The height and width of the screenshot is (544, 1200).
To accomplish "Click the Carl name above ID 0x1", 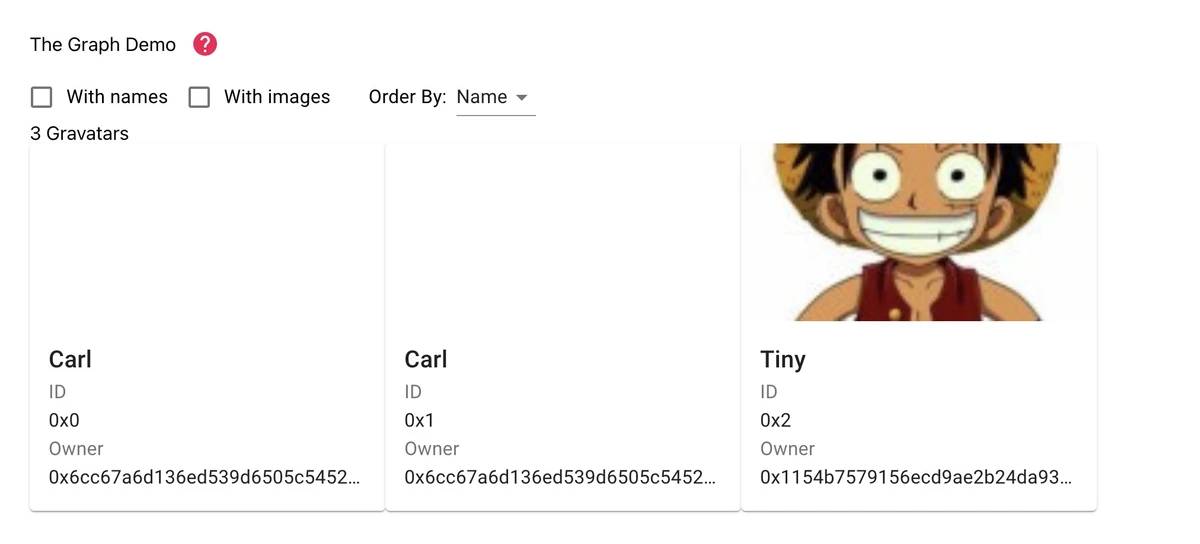I will (426, 360).
